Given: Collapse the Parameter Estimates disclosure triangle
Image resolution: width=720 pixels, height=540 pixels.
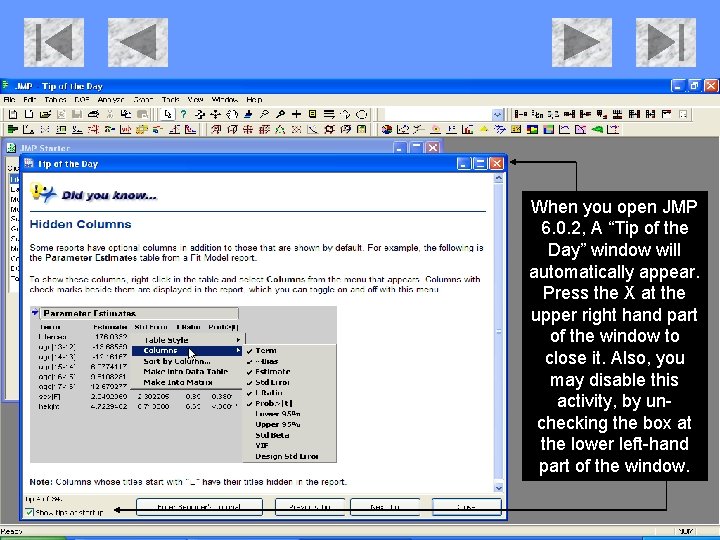Looking at the screenshot, I should [35, 313].
